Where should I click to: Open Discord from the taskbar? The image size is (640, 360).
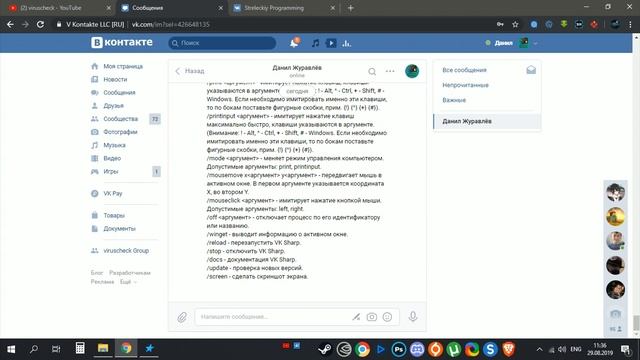point(417,349)
